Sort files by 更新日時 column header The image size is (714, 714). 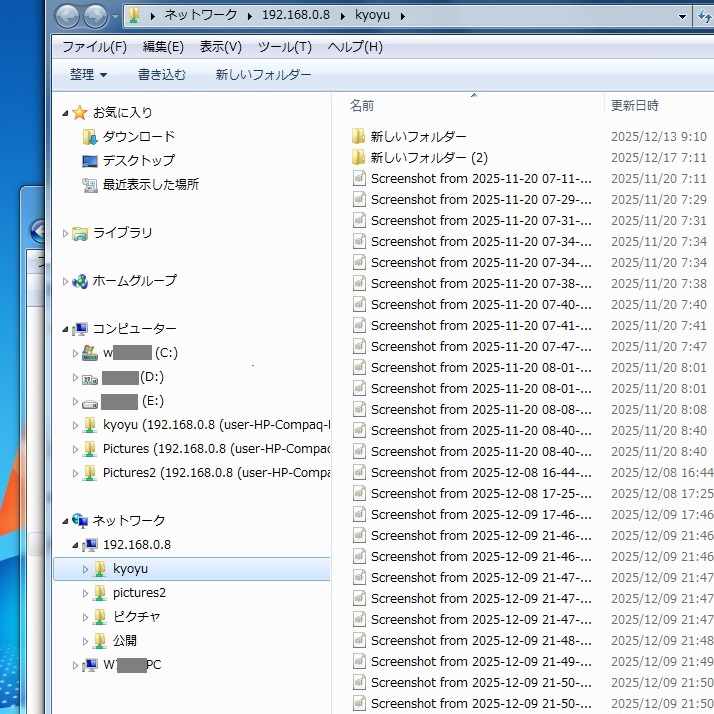click(635, 105)
